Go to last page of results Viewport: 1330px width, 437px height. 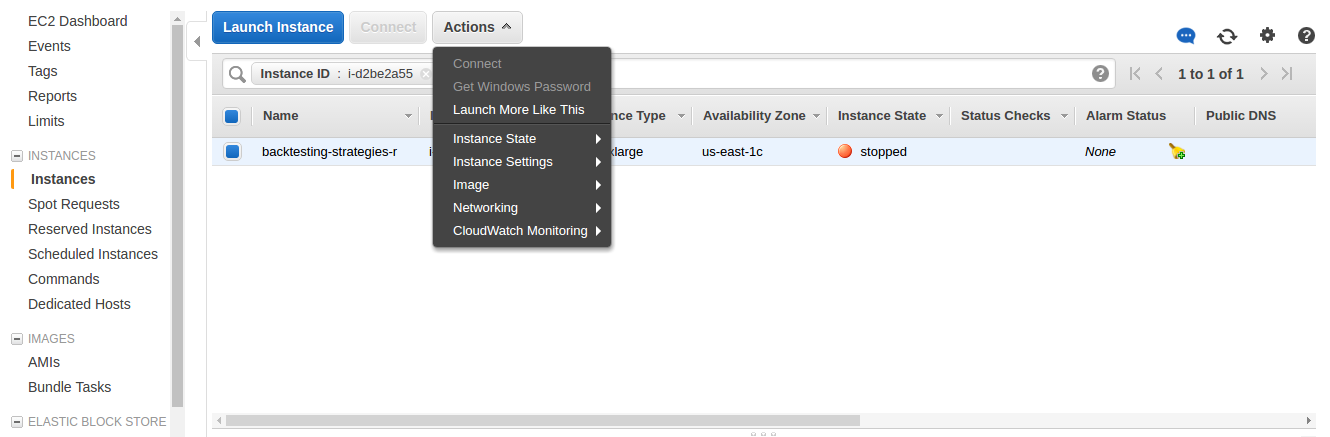pos(1288,73)
